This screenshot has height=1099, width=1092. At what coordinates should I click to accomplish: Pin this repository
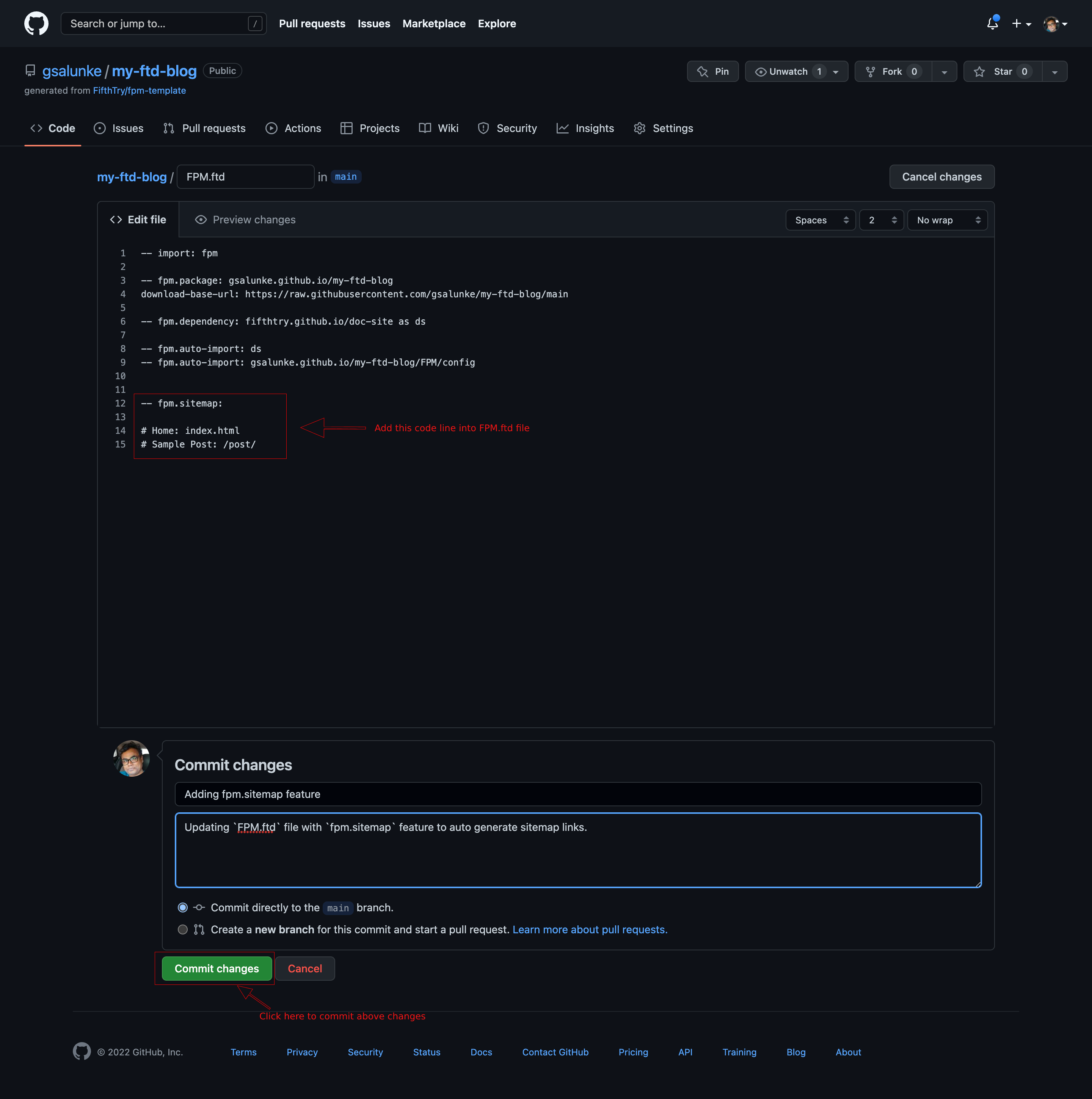click(713, 71)
